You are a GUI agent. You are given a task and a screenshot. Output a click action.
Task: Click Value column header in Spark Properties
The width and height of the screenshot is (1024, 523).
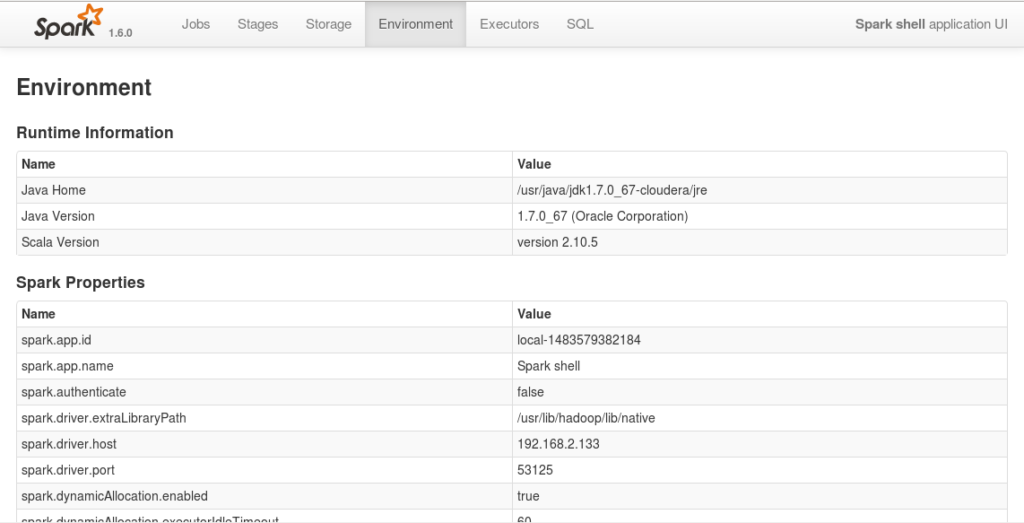tap(534, 314)
